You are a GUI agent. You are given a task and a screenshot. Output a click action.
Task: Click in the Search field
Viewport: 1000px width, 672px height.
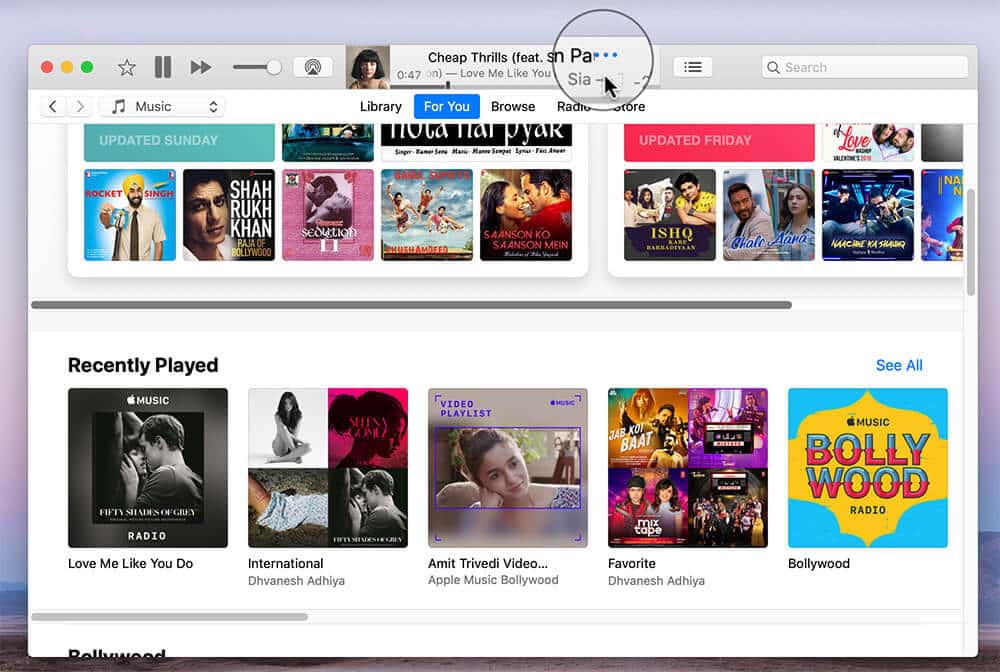pos(865,67)
